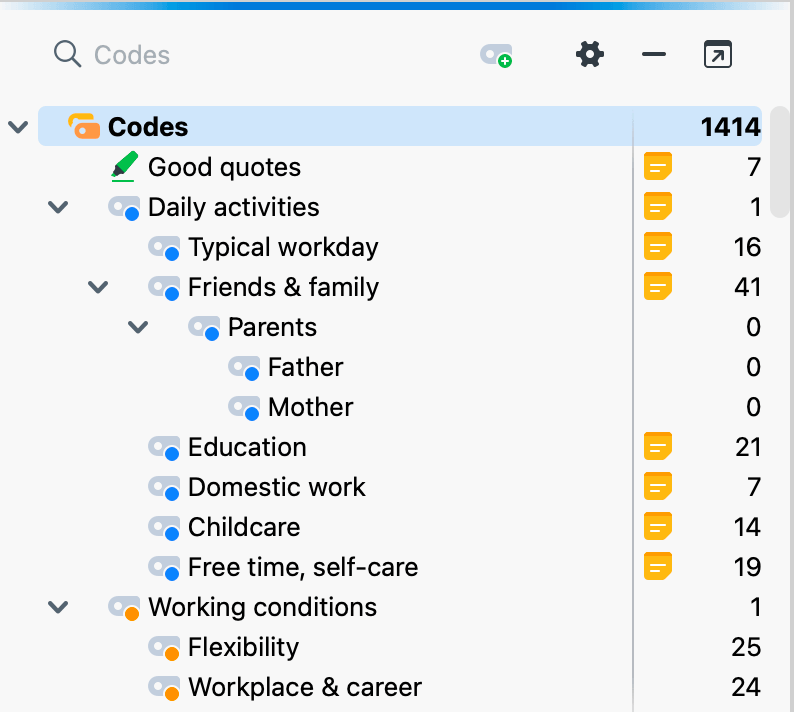The width and height of the screenshot is (794, 712).
Task: Click the total count 1414
Action: (731, 127)
